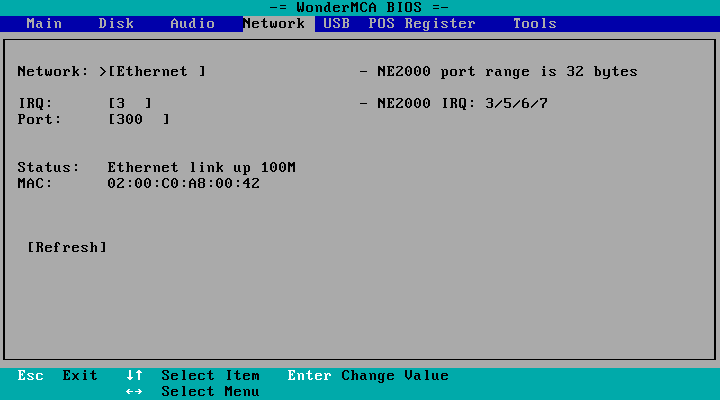The height and width of the screenshot is (400, 720).
Task: Select the Port value field 300
Action: 139,119
